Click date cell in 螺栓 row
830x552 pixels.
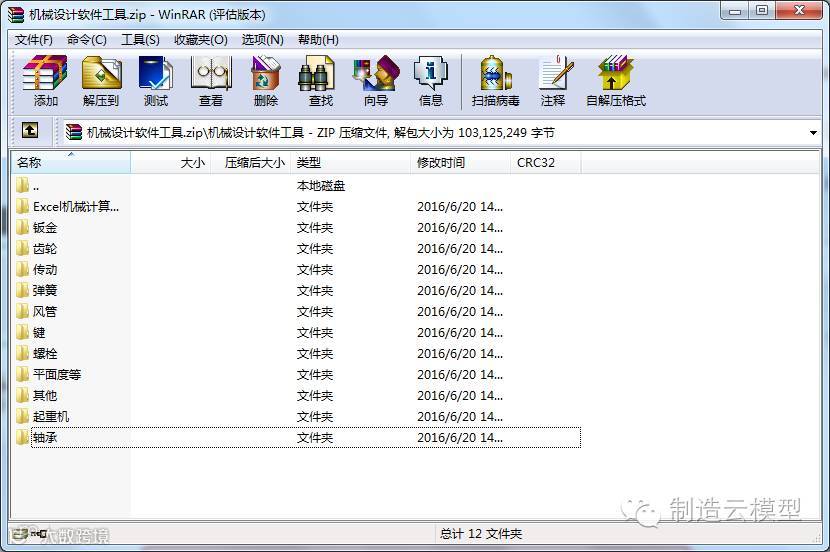pos(460,354)
